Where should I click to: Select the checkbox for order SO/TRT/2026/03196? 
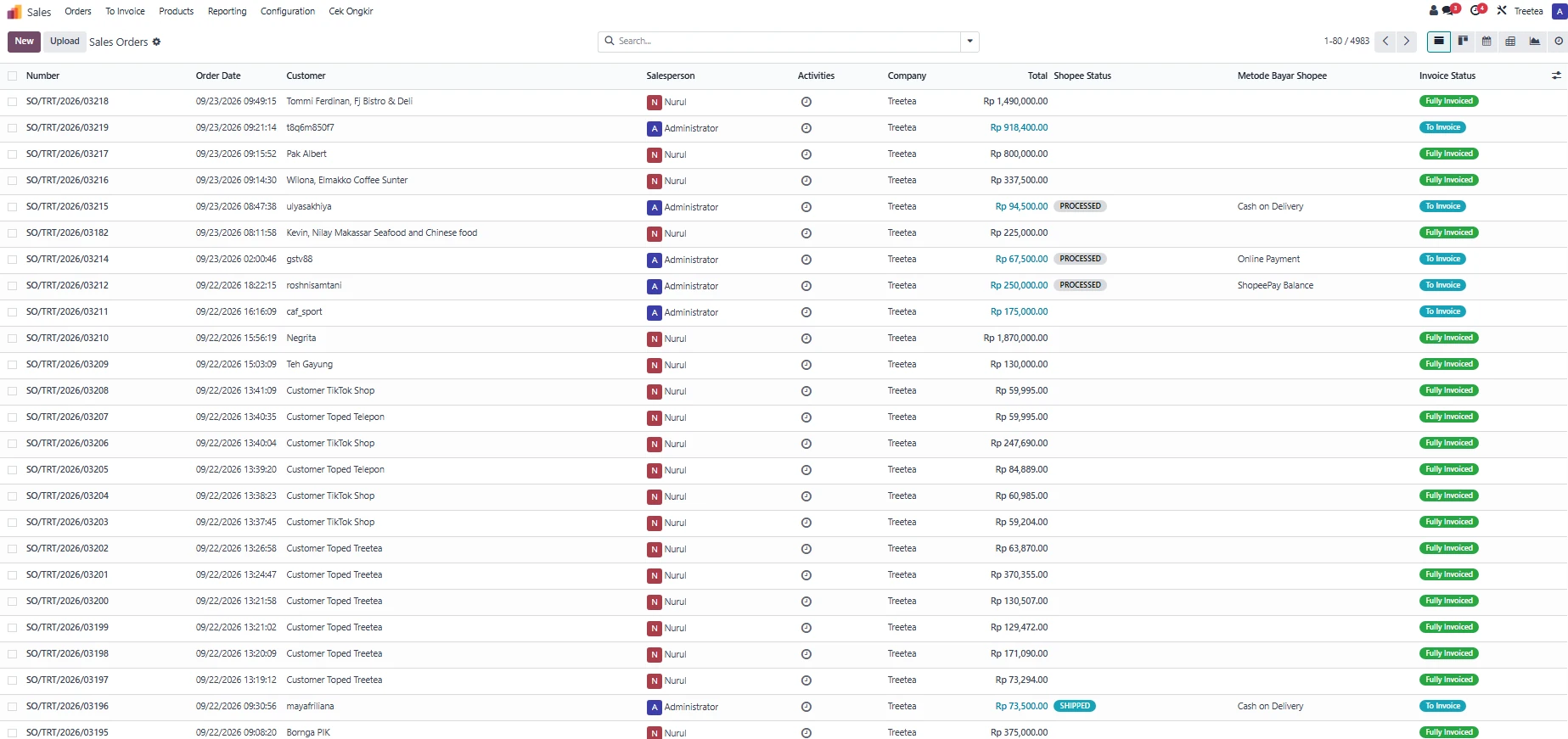(x=13, y=707)
